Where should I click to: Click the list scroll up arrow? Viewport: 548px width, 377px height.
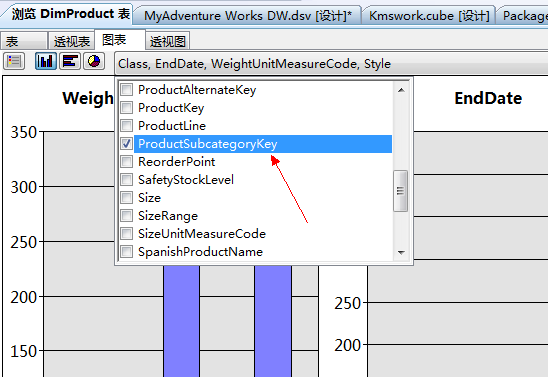point(401,90)
